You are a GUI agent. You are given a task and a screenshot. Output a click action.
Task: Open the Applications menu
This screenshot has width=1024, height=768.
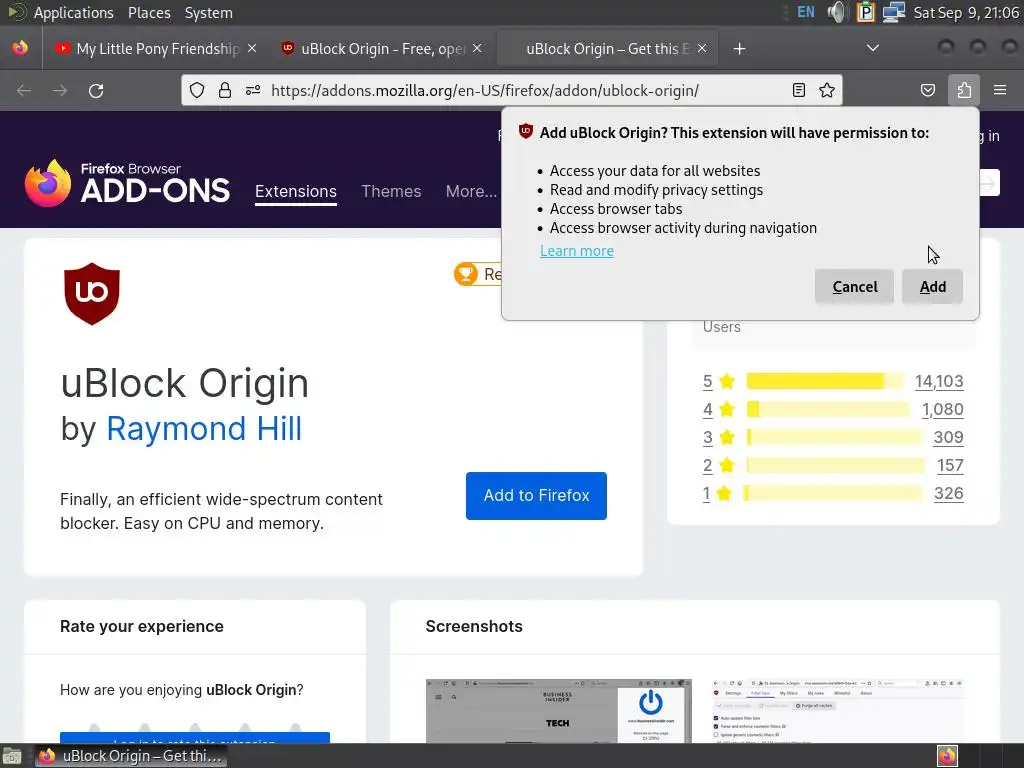(73, 12)
